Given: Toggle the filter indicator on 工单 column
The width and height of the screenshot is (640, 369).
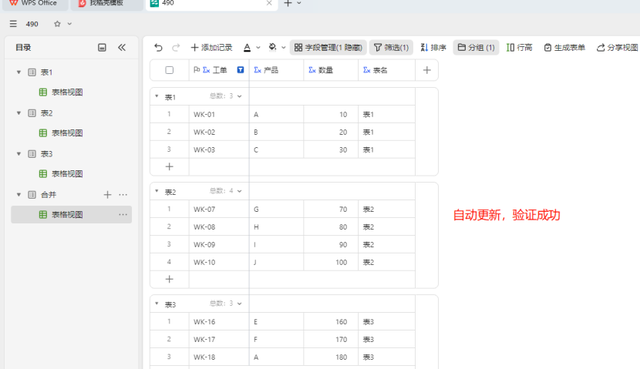Looking at the screenshot, I should 240,70.
